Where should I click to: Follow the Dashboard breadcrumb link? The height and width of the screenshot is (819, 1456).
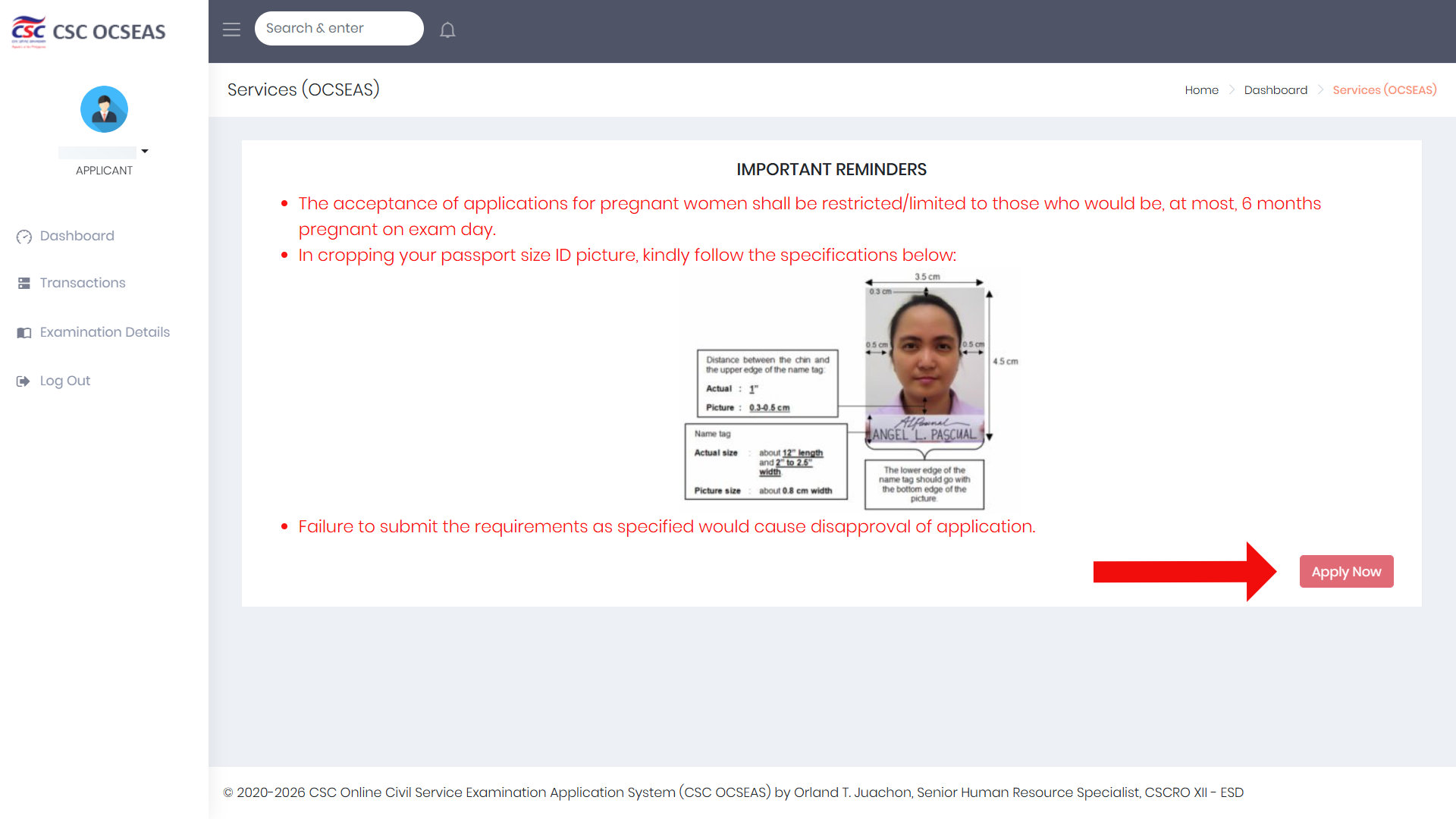pyautogui.click(x=1276, y=89)
